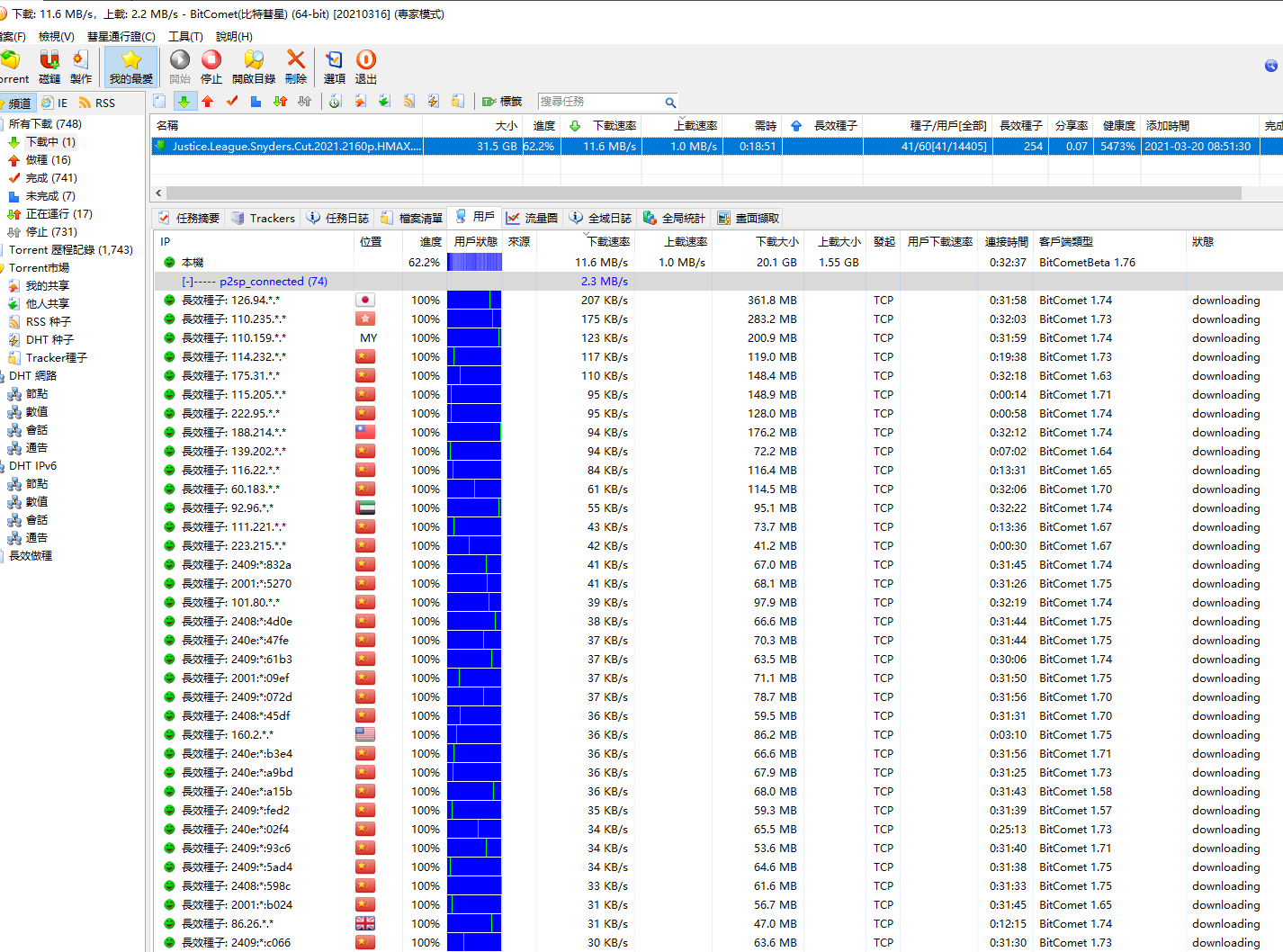Image resolution: width=1283 pixels, height=952 pixels.
Task: Open 選項 options from the toolbar
Action: (334, 67)
